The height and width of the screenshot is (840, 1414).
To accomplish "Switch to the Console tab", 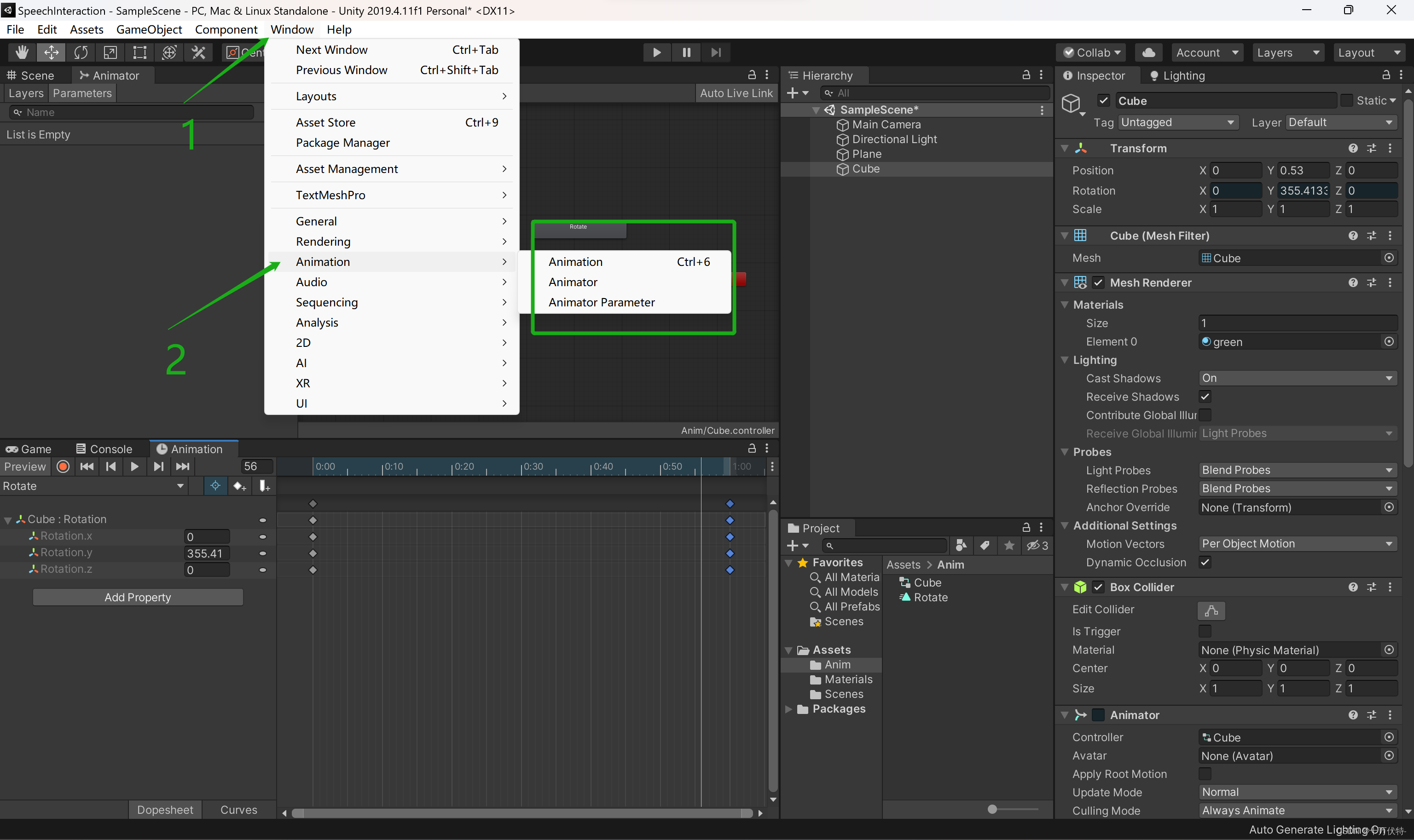I will [x=104, y=449].
